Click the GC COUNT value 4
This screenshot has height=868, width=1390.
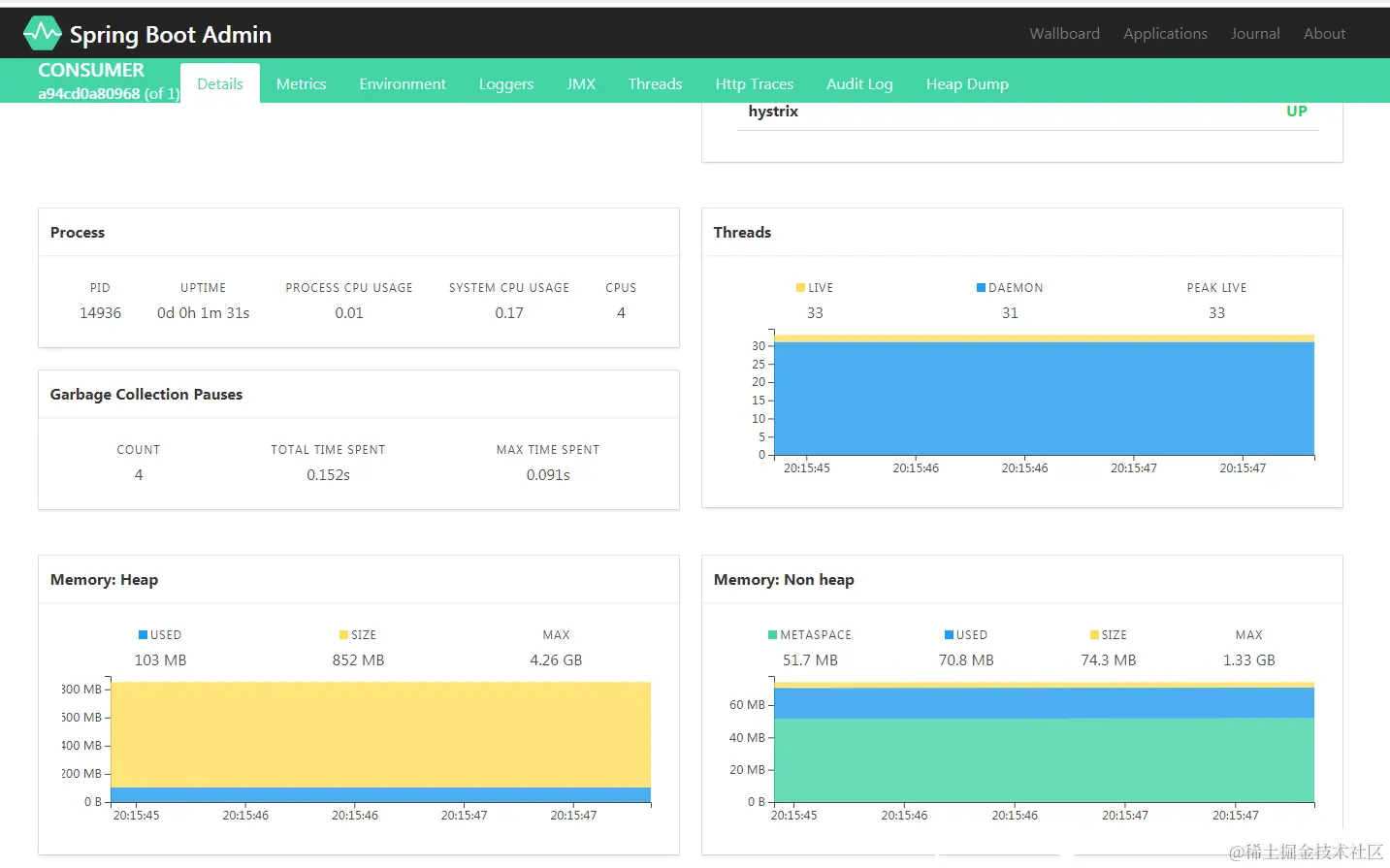tap(139, 475)
